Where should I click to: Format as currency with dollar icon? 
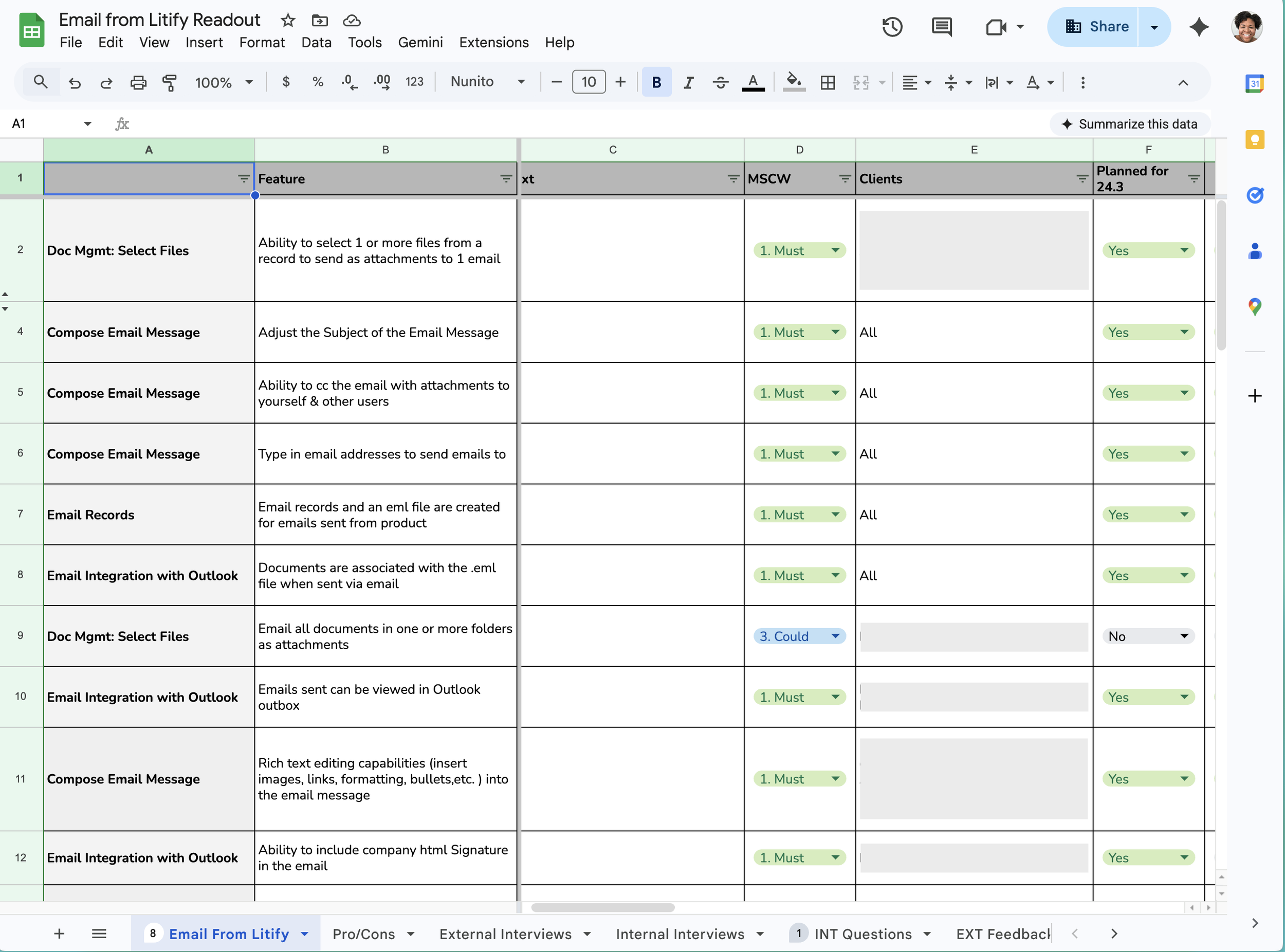286,82
